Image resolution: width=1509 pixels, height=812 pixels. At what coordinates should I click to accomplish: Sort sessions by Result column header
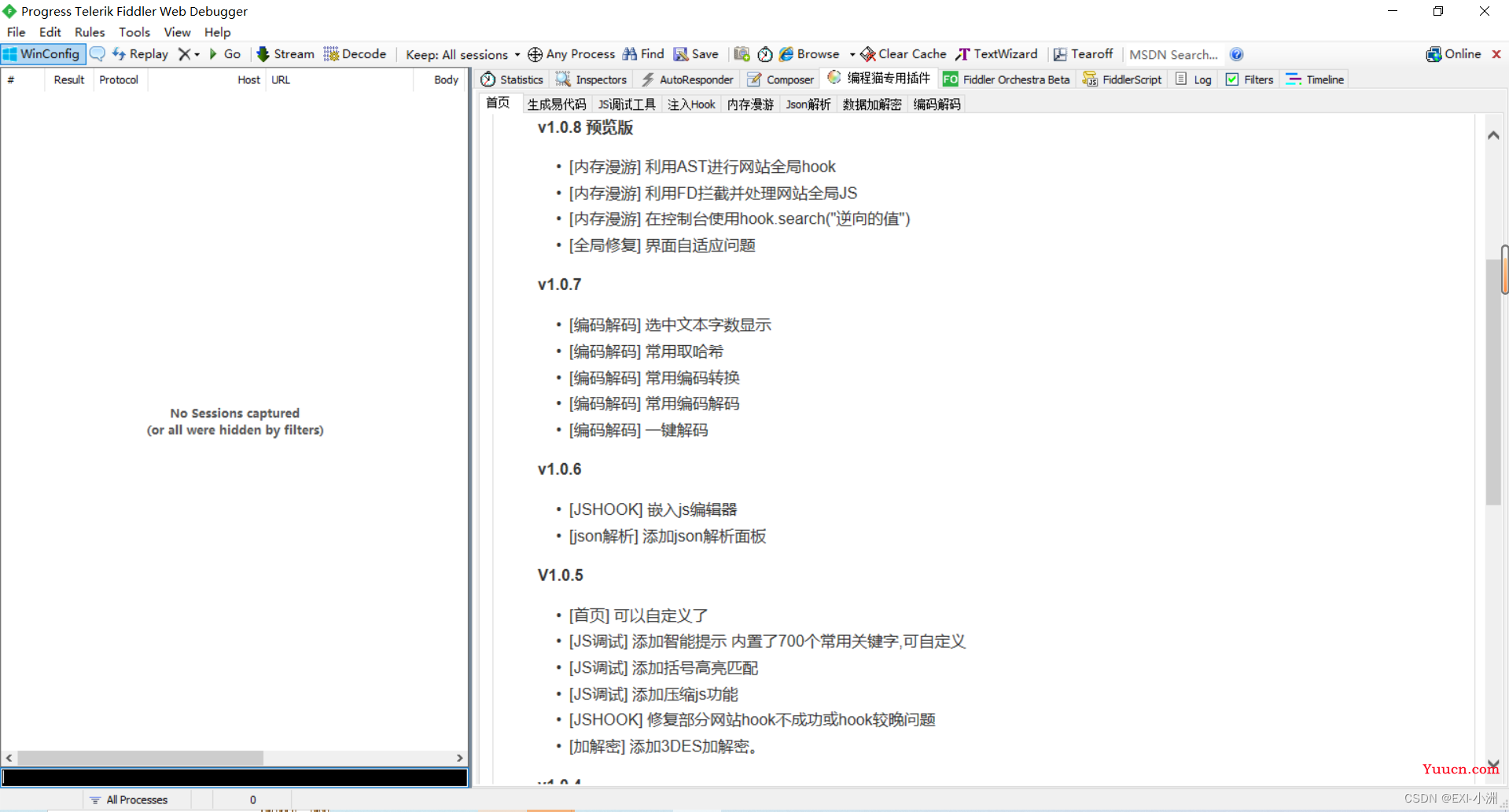pyautogui.click(x=69, y=79)
